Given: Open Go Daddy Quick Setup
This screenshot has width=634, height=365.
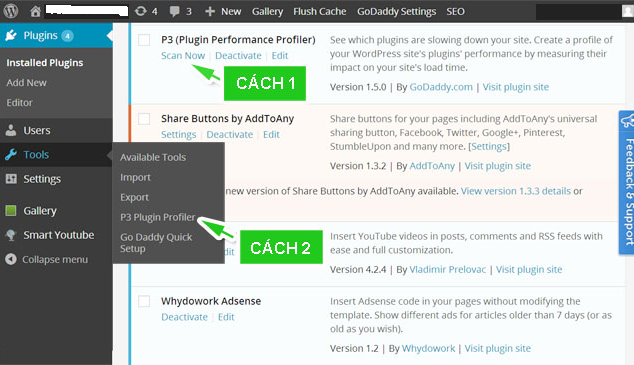Looking at the screenshot, I should point(156,243).
